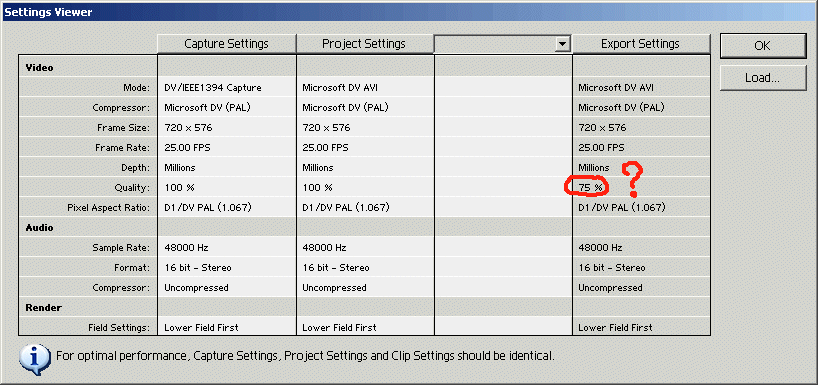818x385 pixels.
Task: Click the Render section heading
Action: pos(43,308)
